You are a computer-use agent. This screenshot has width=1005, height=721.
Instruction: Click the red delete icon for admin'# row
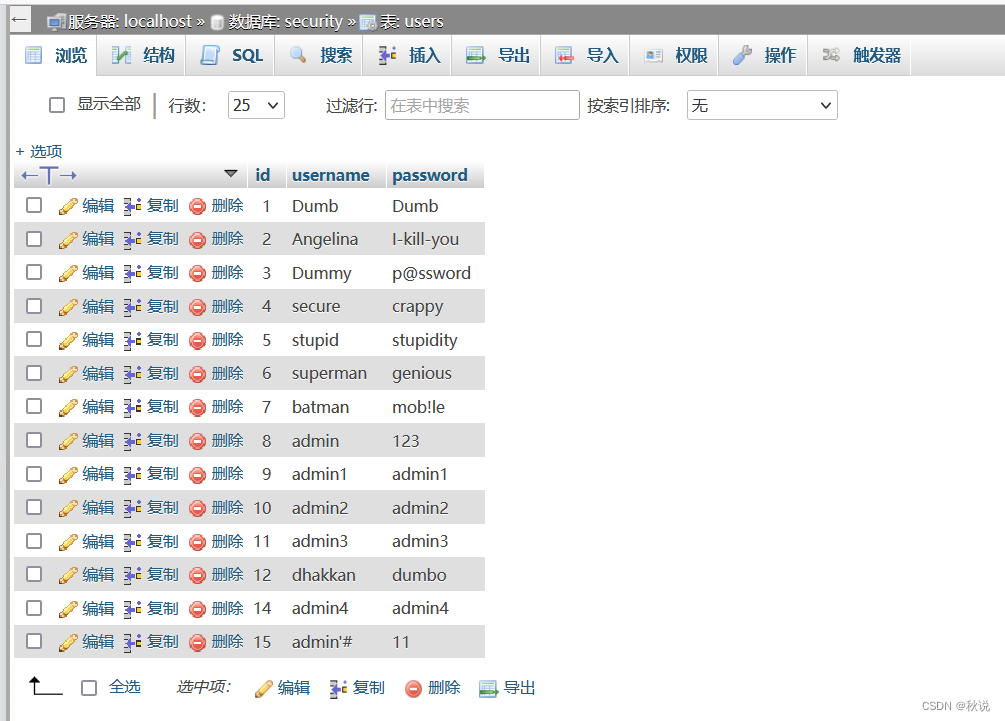tap(198, 642)
